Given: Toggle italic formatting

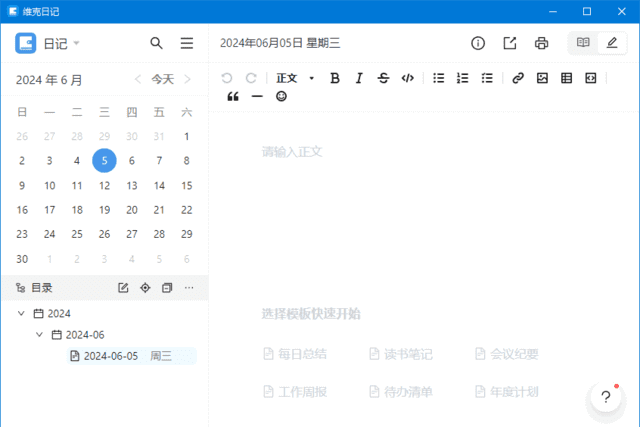Looking at the screenshot, I should click(359, 78).
